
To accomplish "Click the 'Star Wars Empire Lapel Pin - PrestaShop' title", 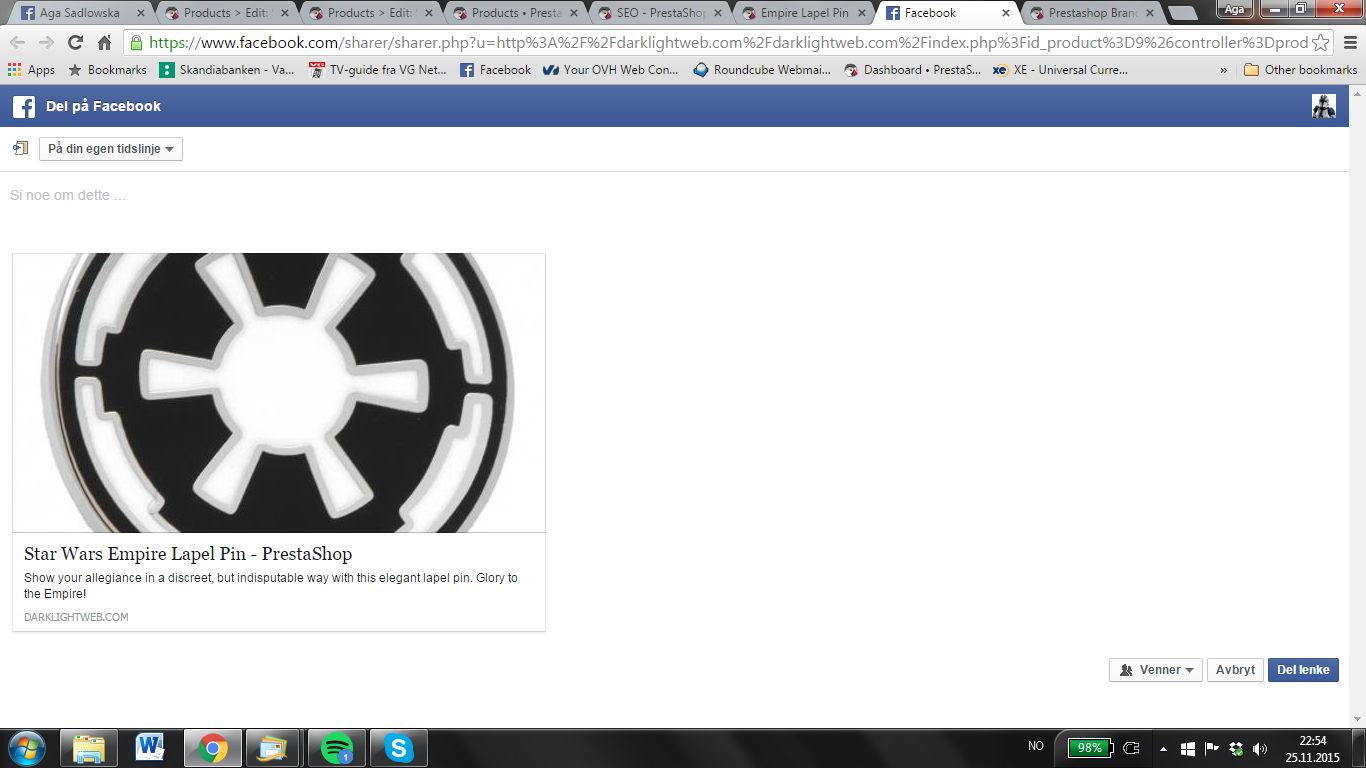I will pyautogui.click(x=188, y=554).
